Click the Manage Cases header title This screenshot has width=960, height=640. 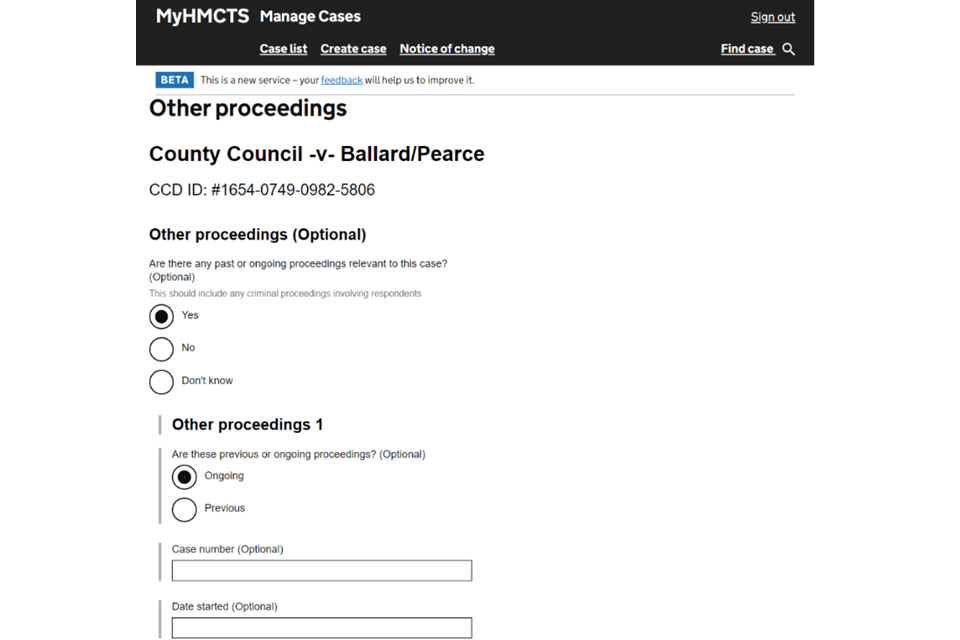tap(310, 16)
